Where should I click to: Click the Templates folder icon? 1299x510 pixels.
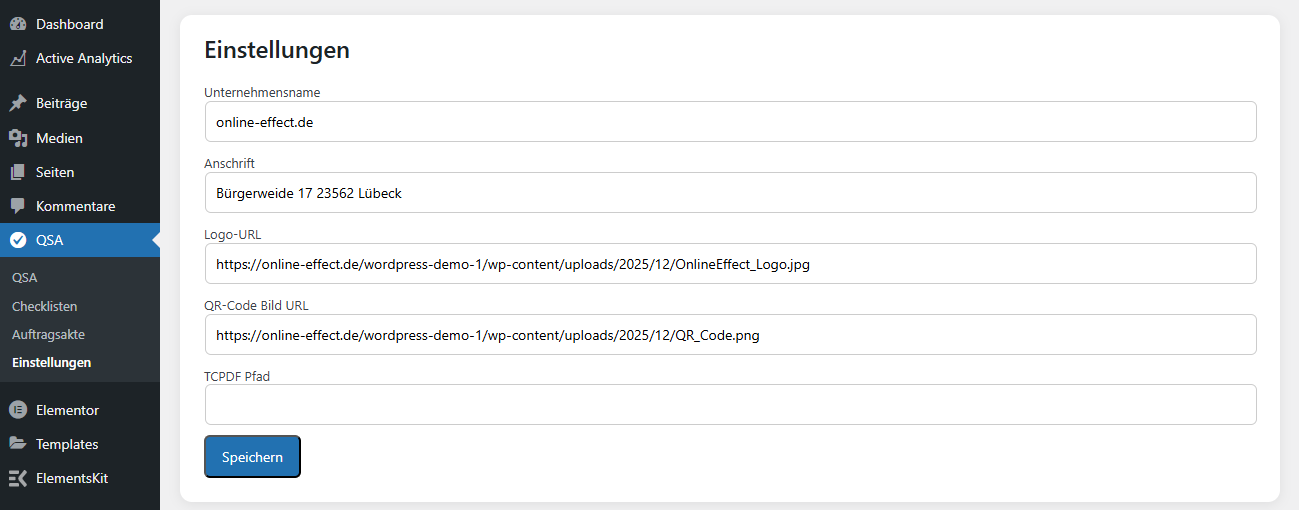(18, 444)
